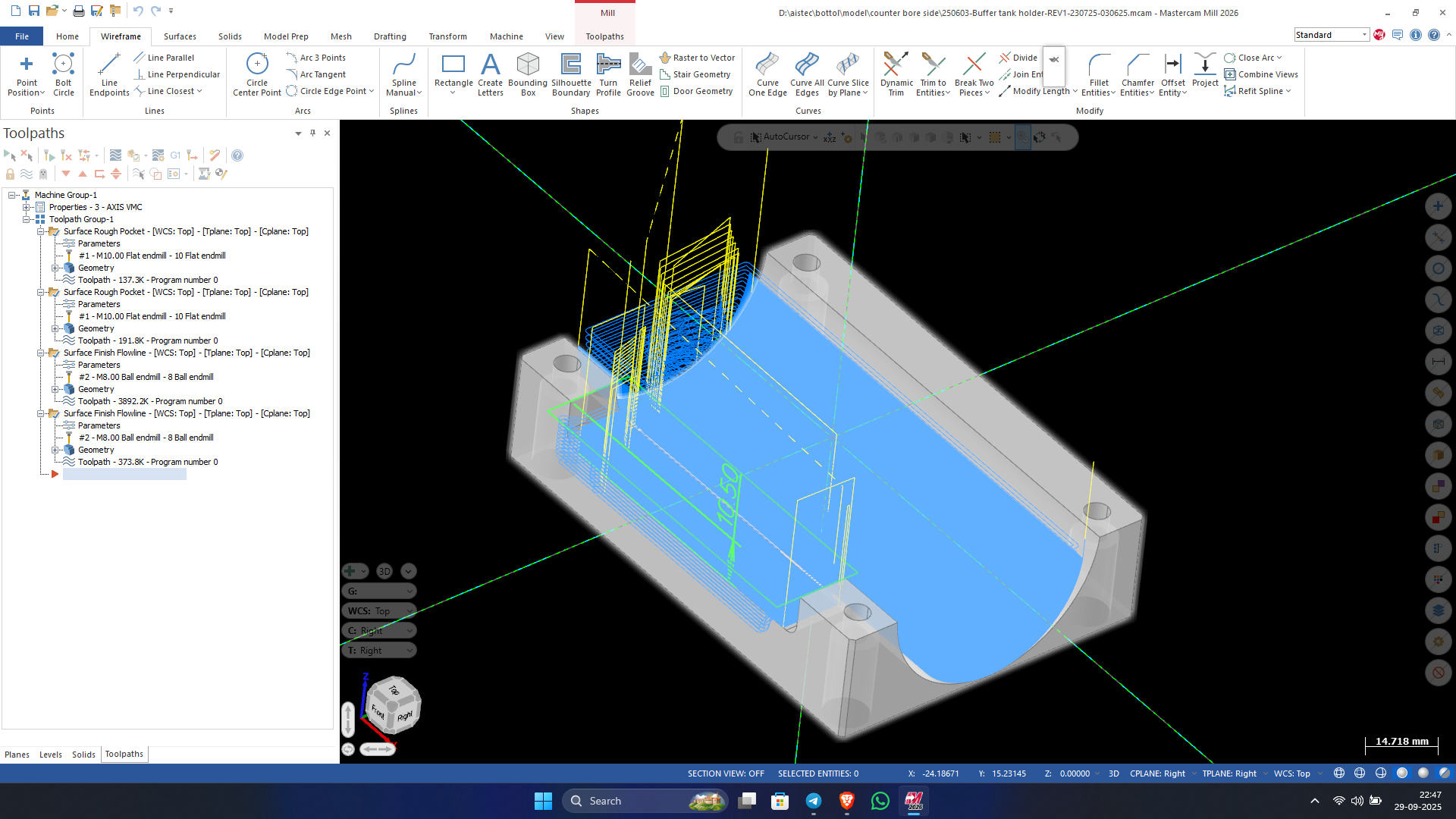
Task: Click the Door Geometry button
Action: tap(696, 91)
